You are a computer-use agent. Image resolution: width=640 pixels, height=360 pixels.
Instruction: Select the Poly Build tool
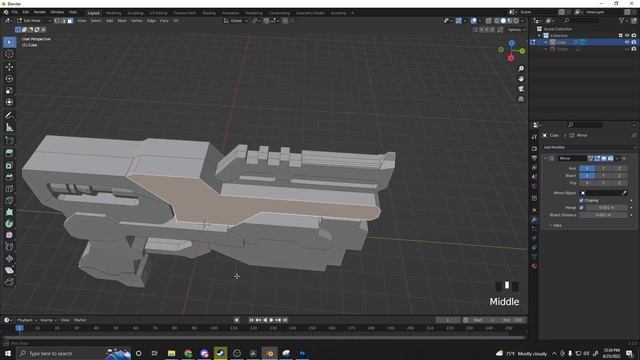click(x=9, y=212)
